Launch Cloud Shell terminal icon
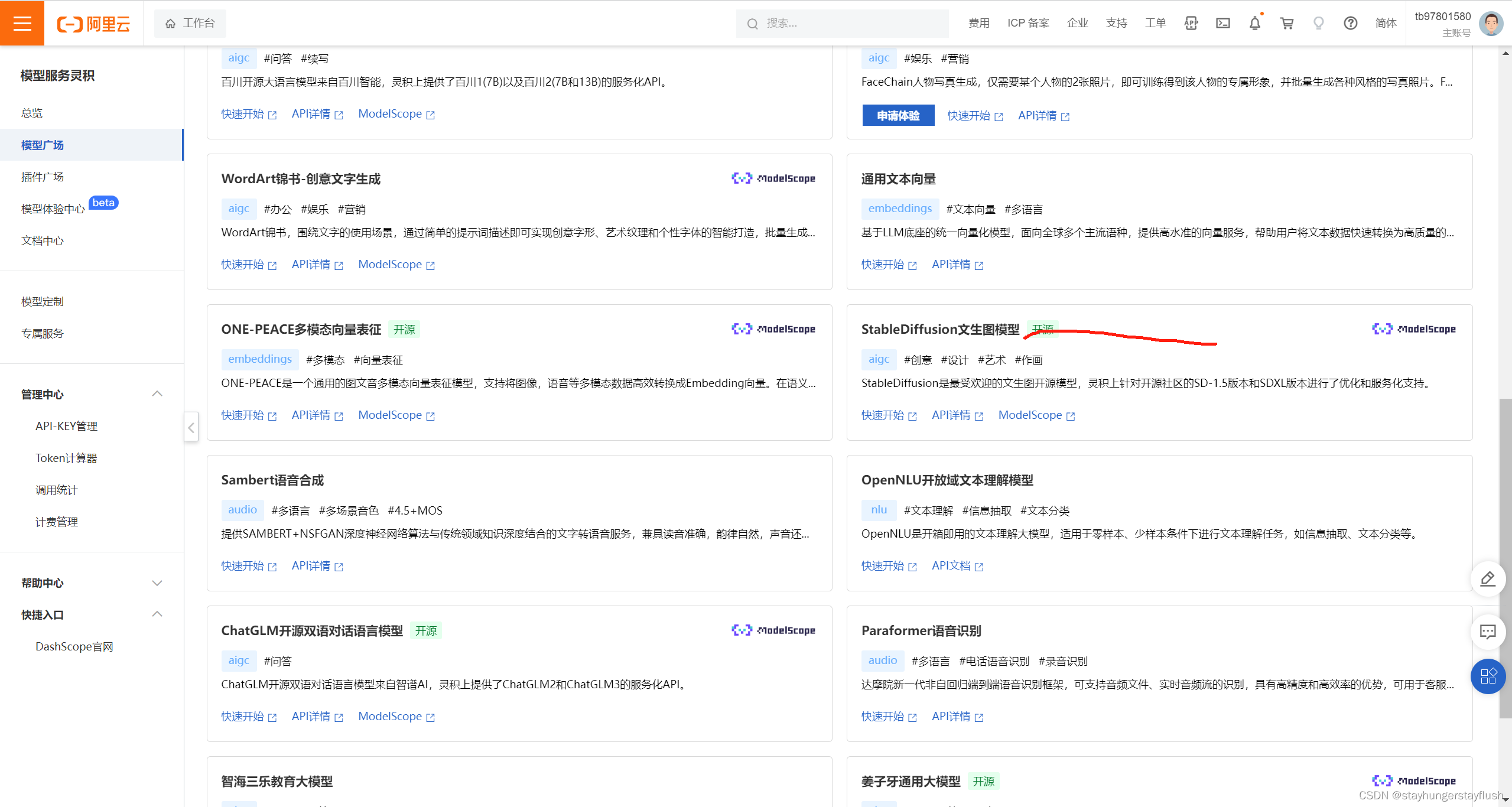Viewport: 1512px width, 807px height. click(1222, 23)
